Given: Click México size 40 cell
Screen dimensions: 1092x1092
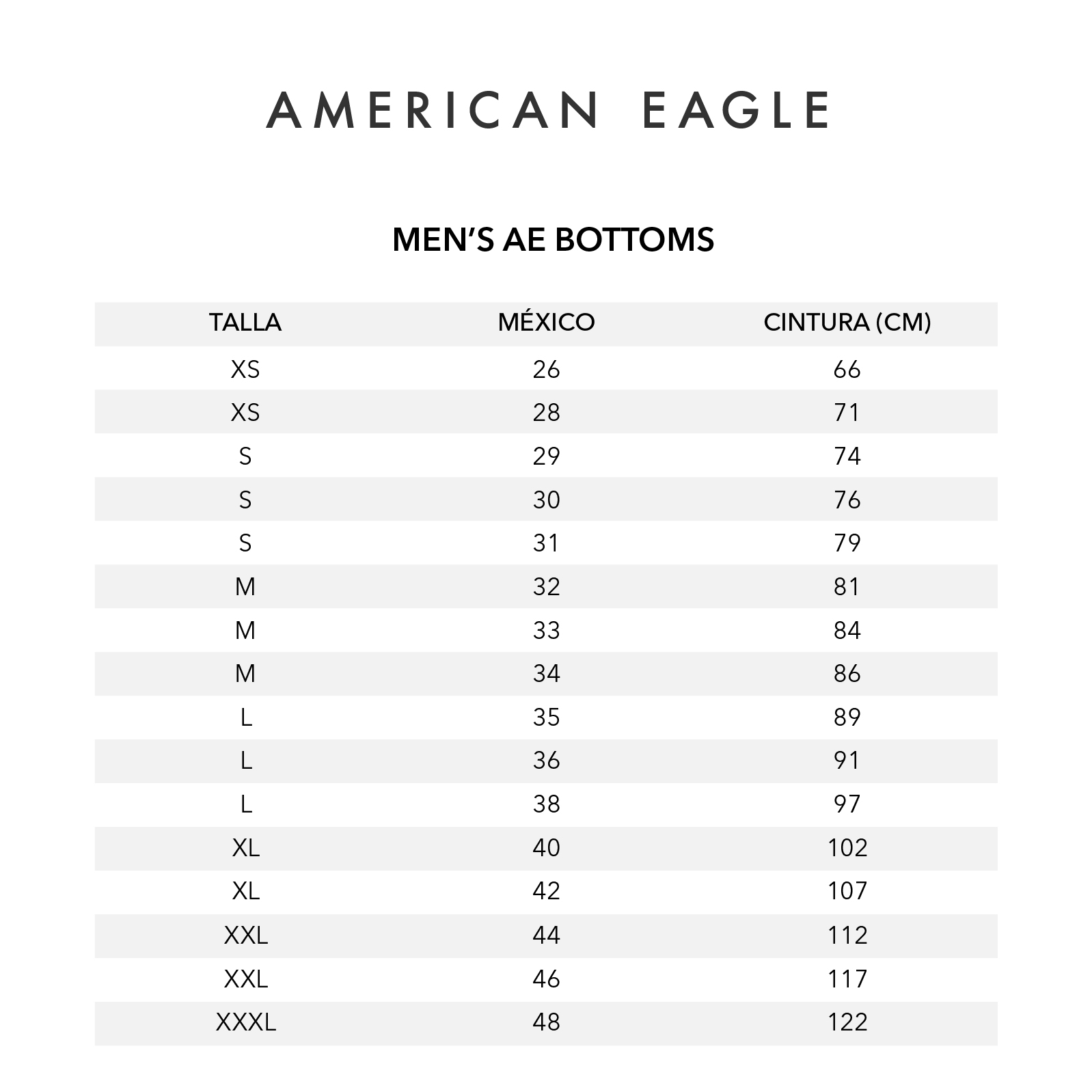Looking at the screenshot, I should 546,848.
